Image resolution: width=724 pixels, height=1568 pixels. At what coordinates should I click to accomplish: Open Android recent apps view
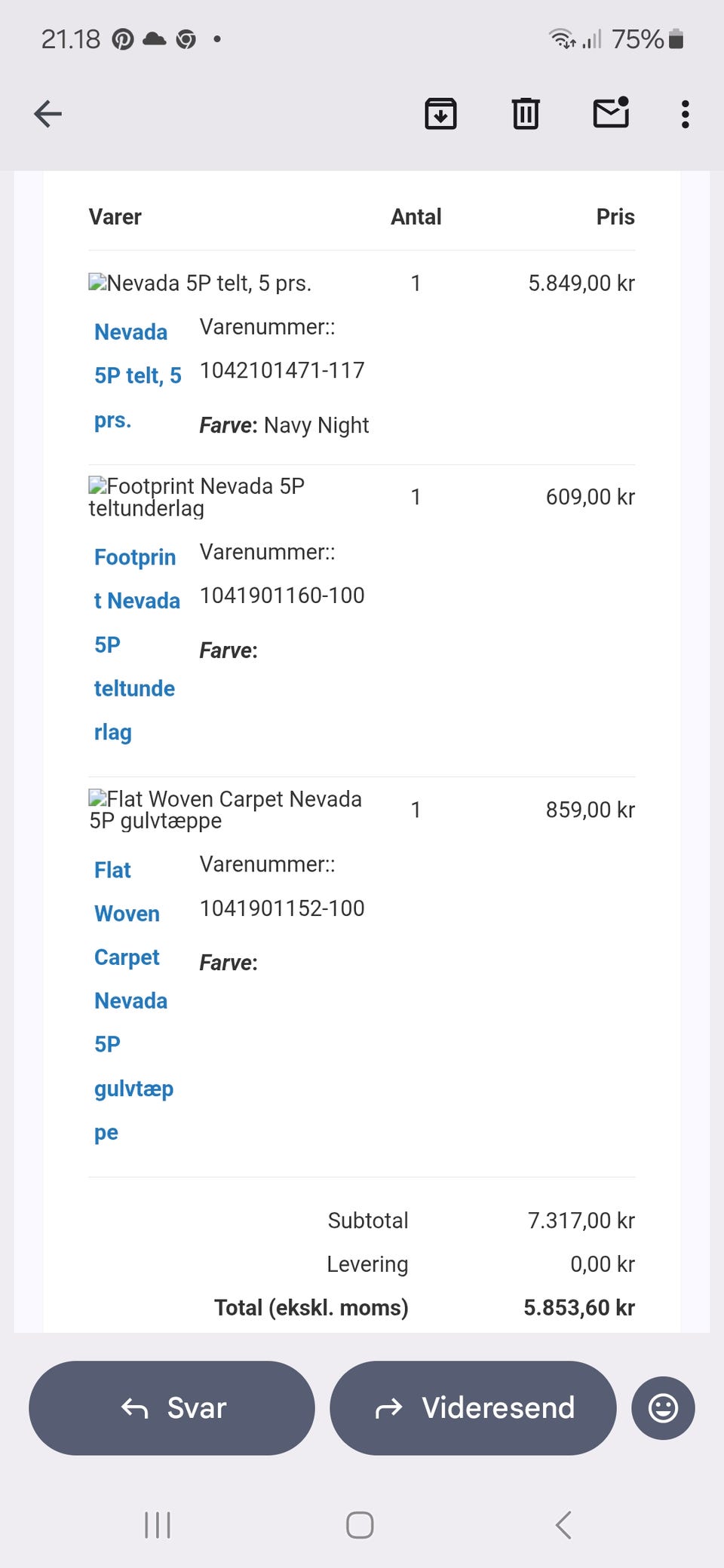click(x=158, y=1525)
